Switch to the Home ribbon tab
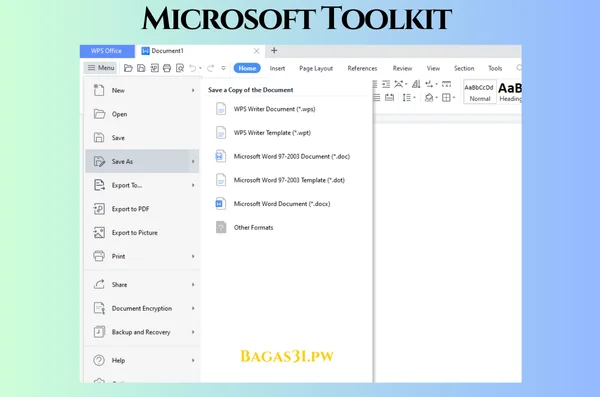The height and width of the screenshot is (397, 600). click(247, 68)
